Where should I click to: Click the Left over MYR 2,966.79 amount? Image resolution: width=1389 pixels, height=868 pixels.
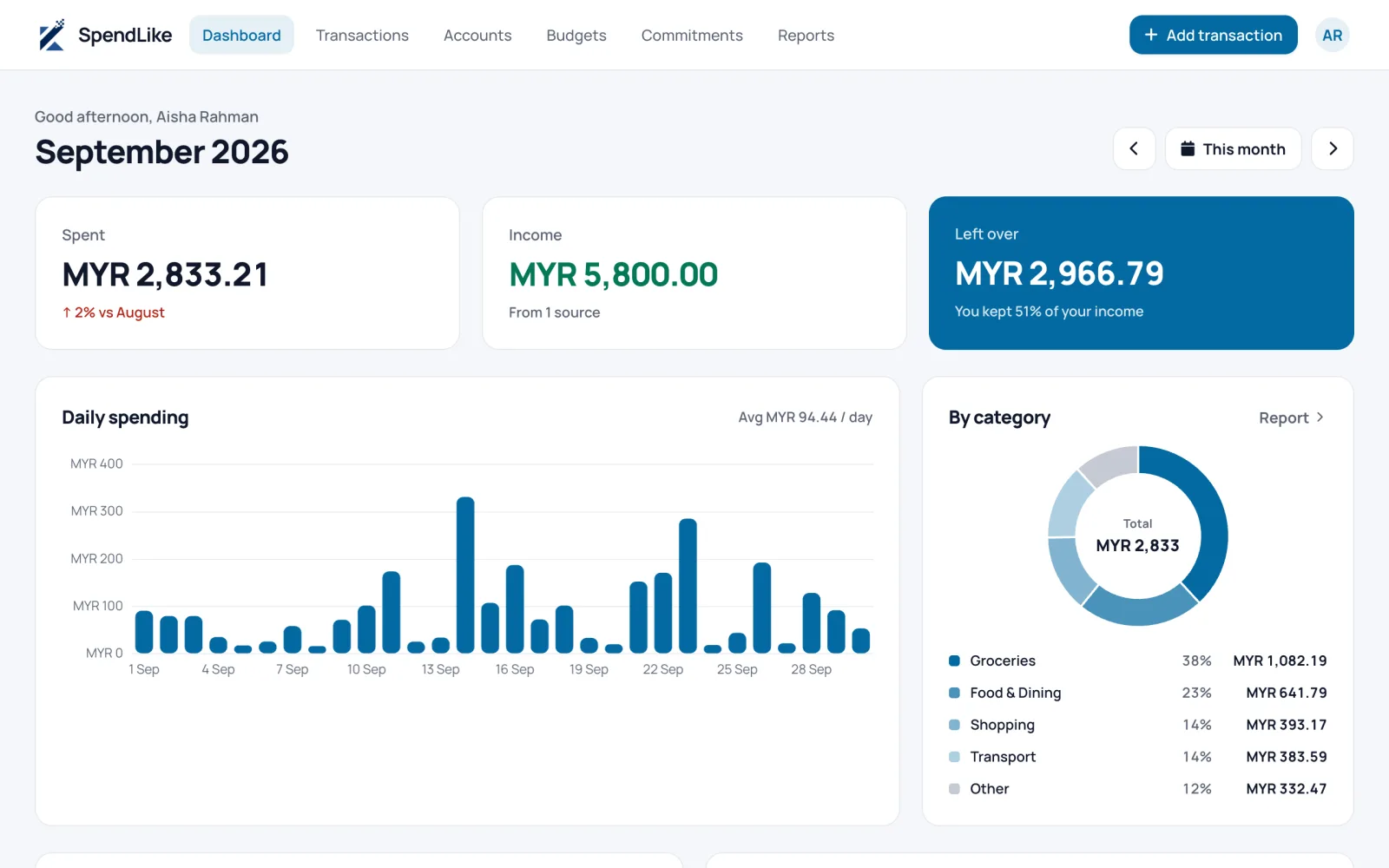1059,273
